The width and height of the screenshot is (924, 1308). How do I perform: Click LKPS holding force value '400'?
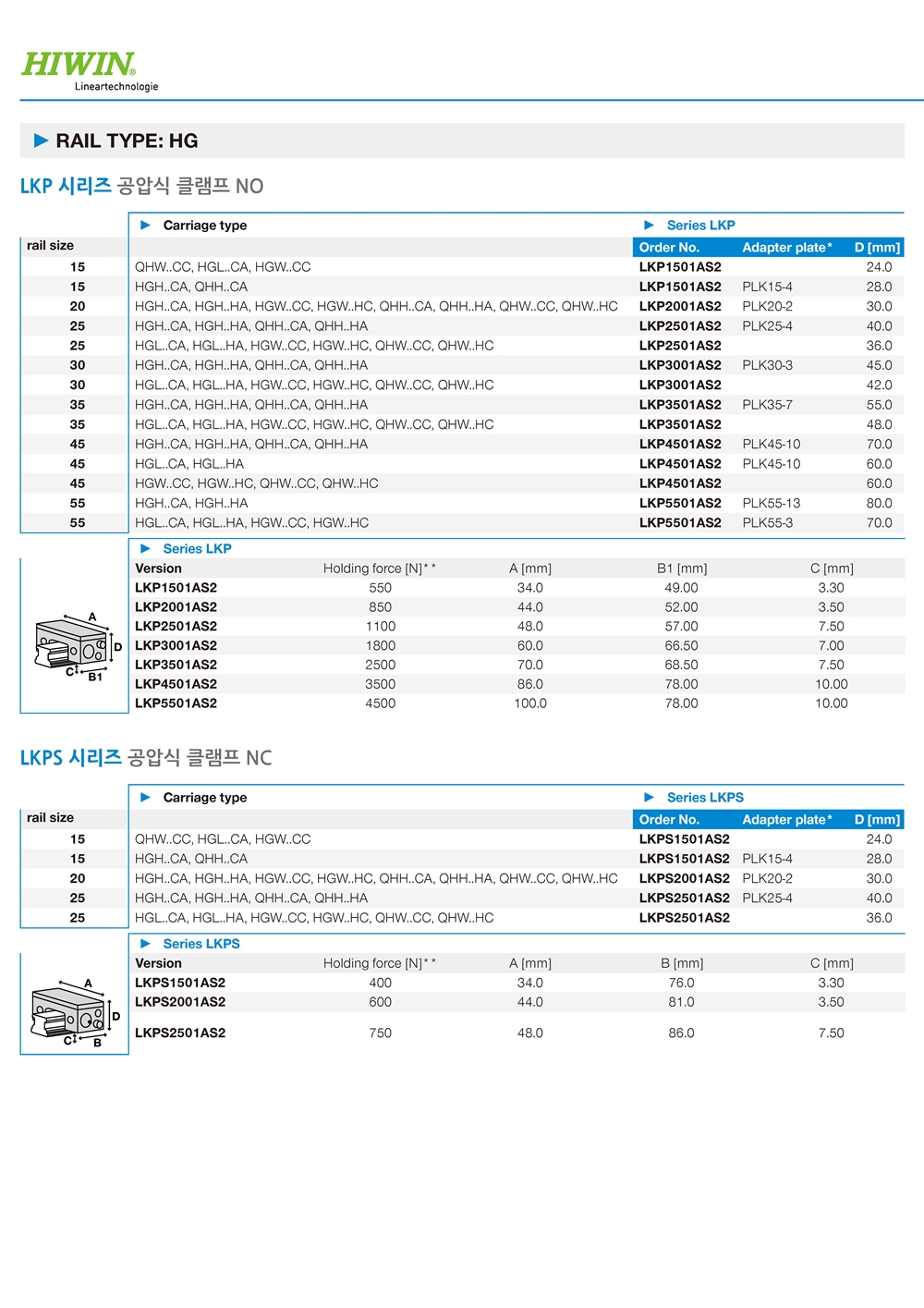tap(381, 983)
